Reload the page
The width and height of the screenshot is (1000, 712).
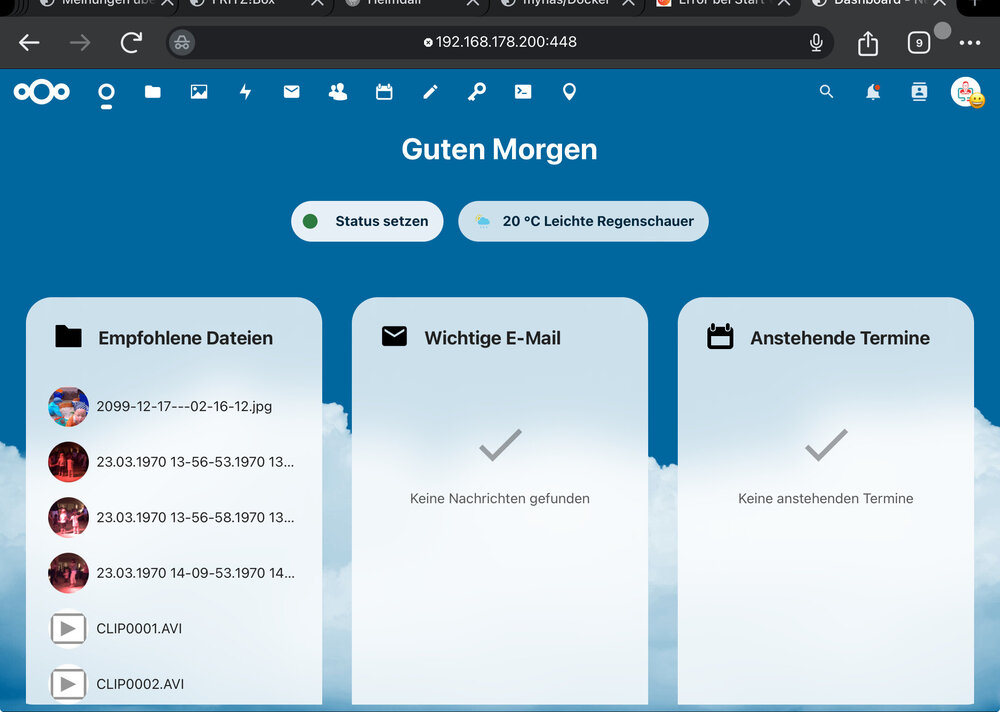(131, 43)
